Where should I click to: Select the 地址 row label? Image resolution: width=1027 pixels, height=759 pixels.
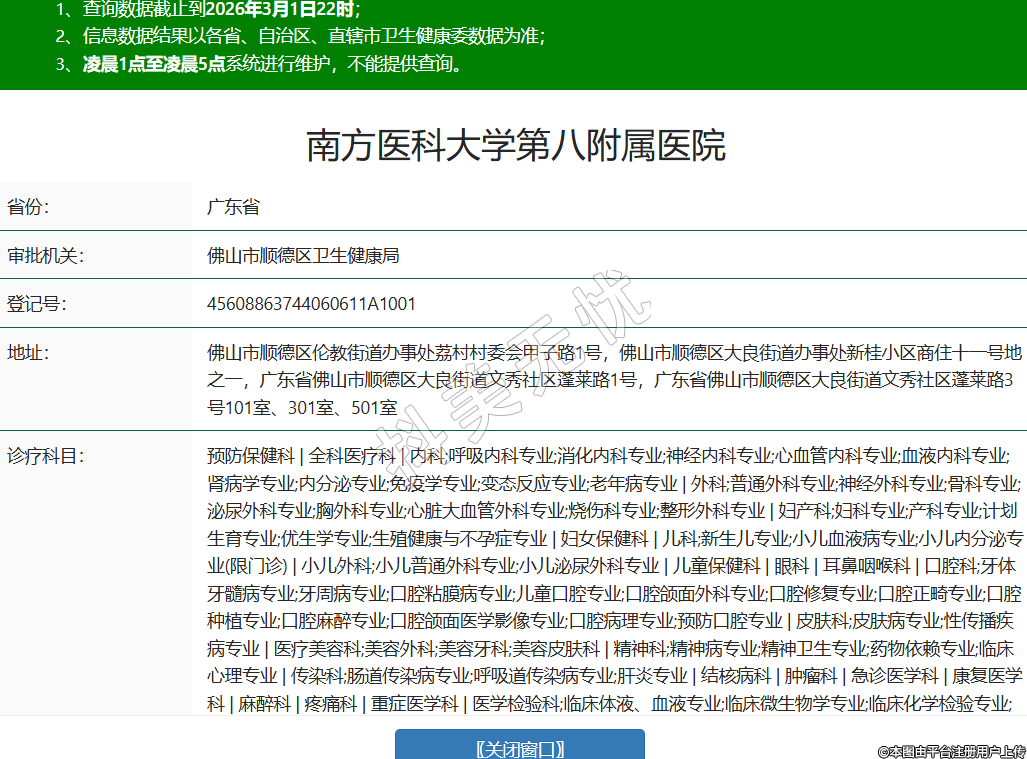point(28,352)
